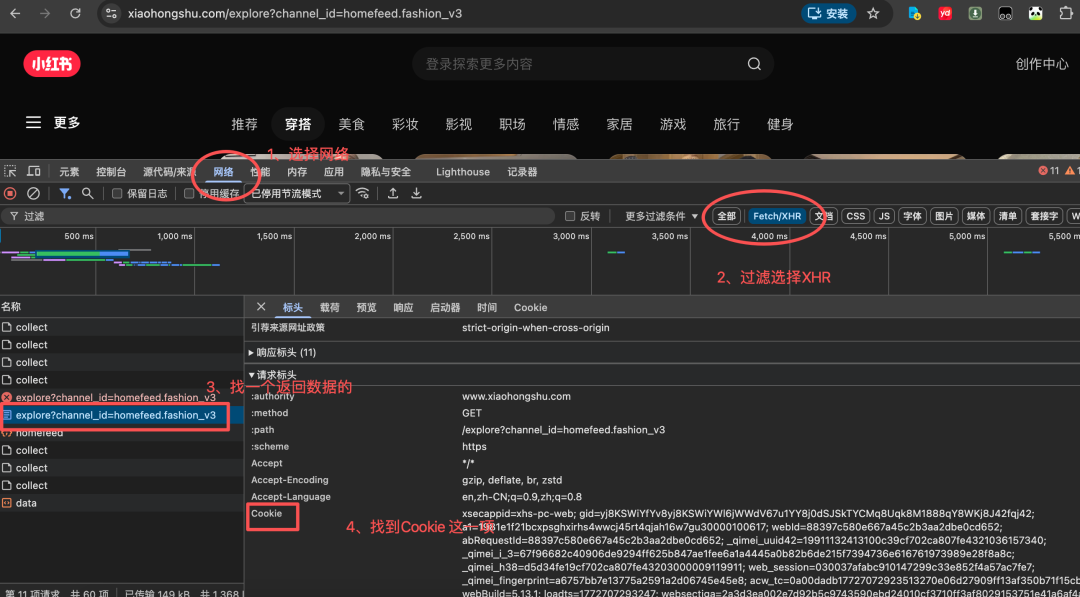Open the 11 errors counter in DevTools
The width and height of the screenshot is (1080, 597).
1048,171
